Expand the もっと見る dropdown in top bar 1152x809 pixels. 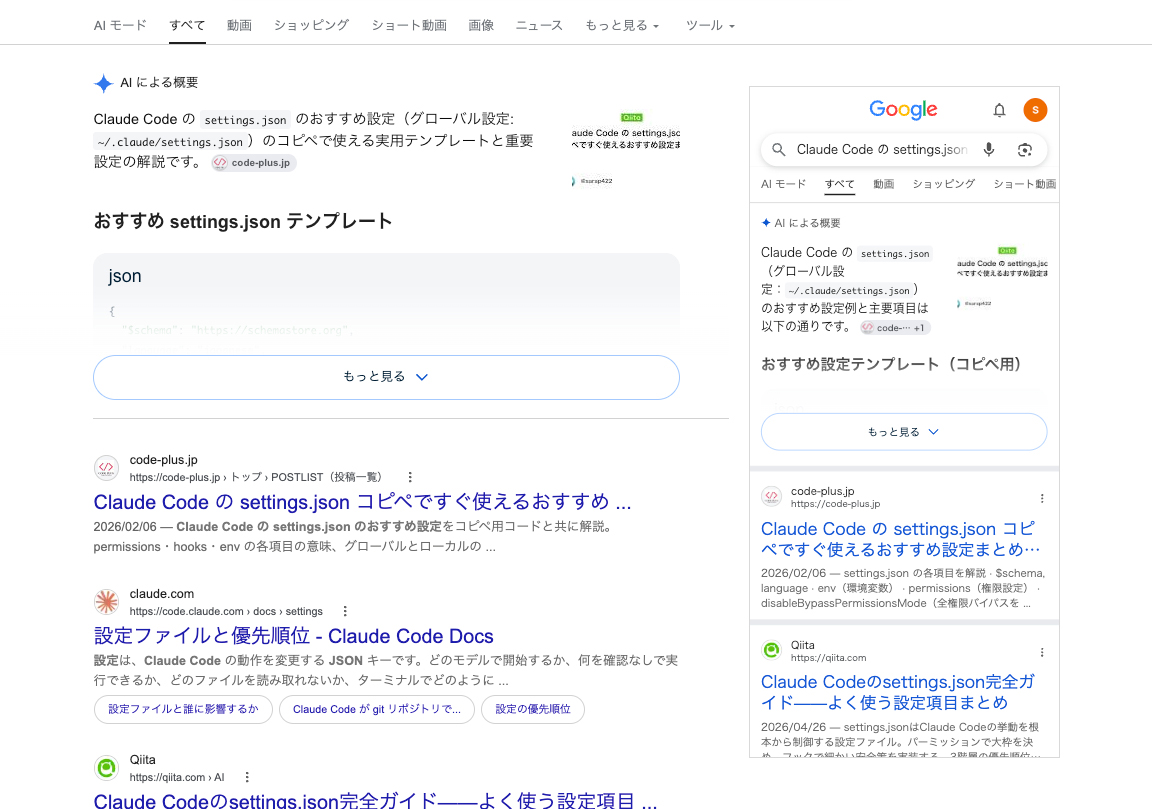622,25
